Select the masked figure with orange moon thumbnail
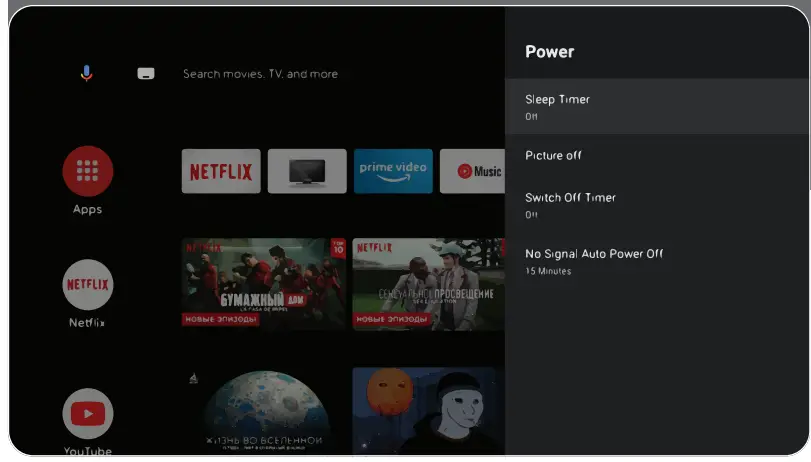This screenshot has height=462, width=811. (428, 411)
